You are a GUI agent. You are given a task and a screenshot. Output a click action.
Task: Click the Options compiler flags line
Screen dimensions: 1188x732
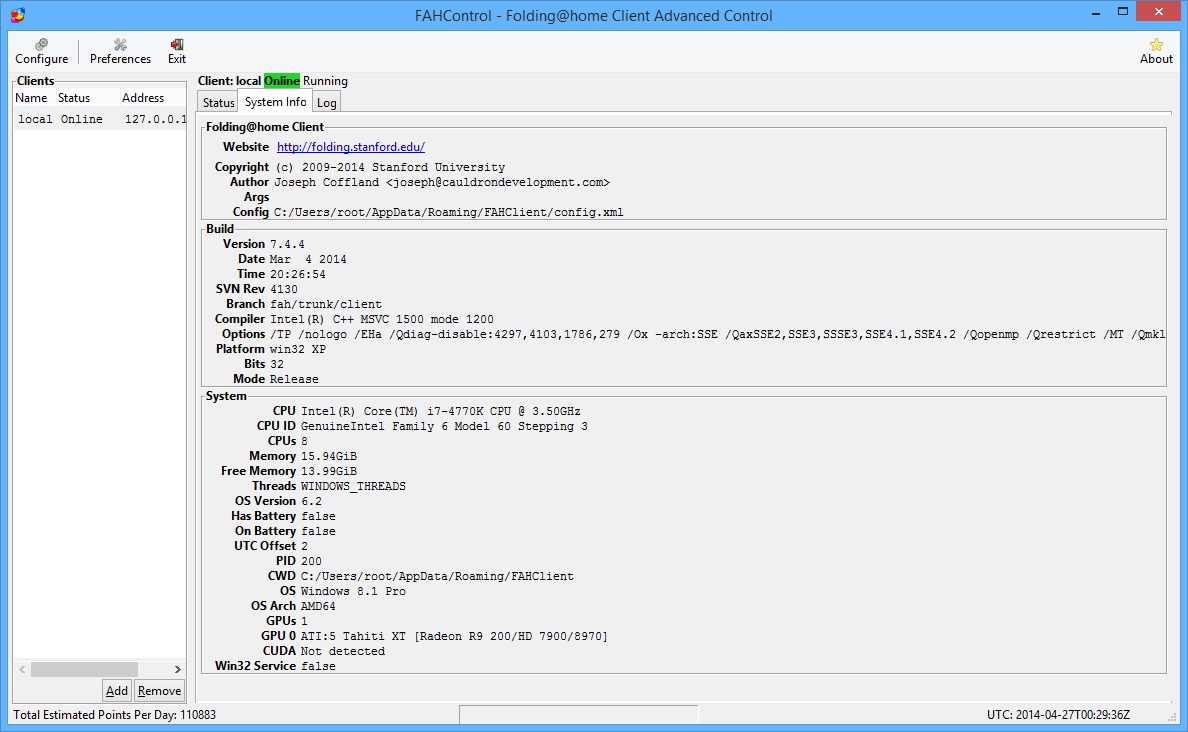tap(717, 334)
